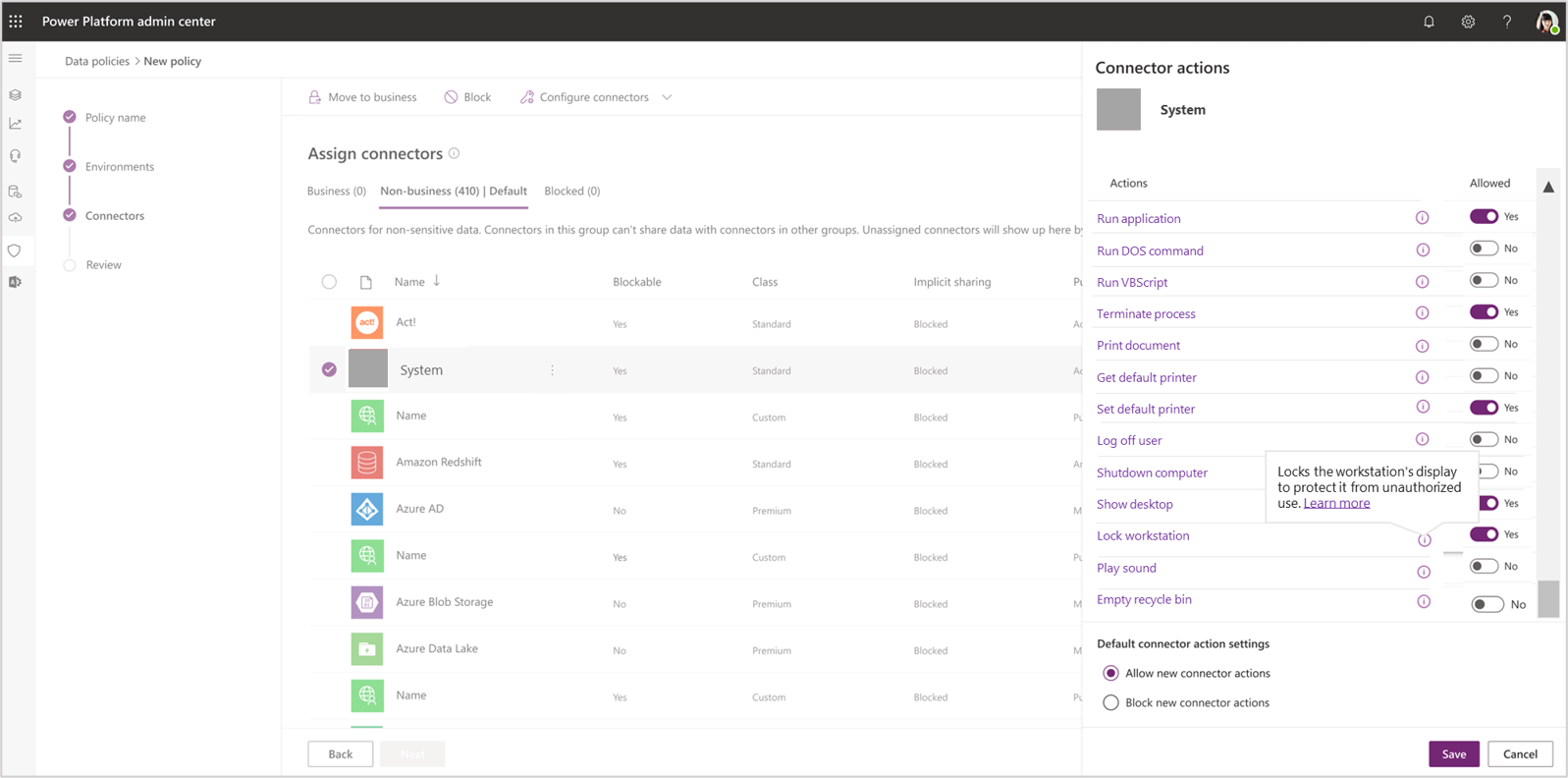Click the Connector actions scrollbar thumb
The height and width of the screenshot is (778, 1568).
tap(1548, 599)
